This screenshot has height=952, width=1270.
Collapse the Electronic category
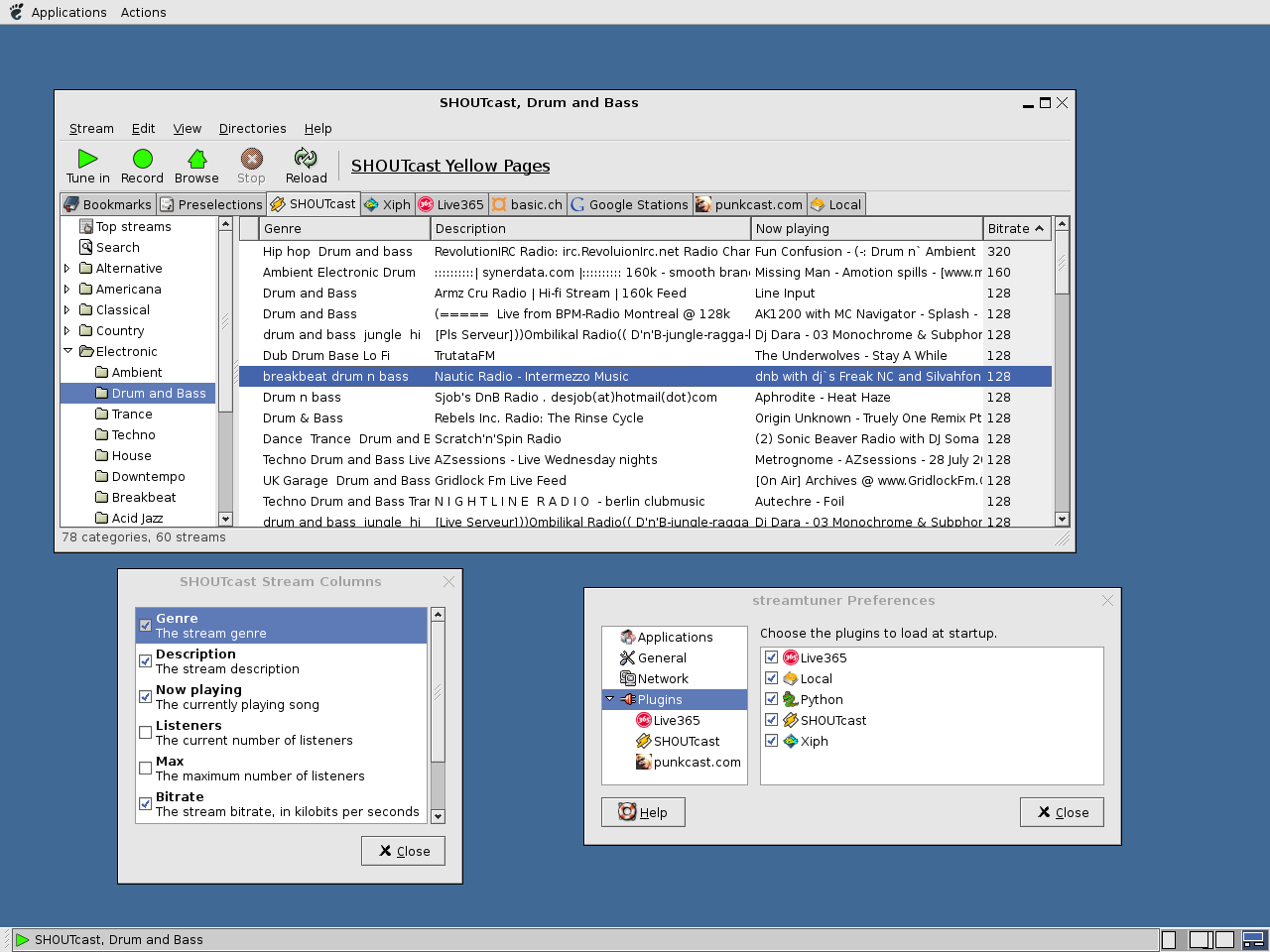click(67, 351)
